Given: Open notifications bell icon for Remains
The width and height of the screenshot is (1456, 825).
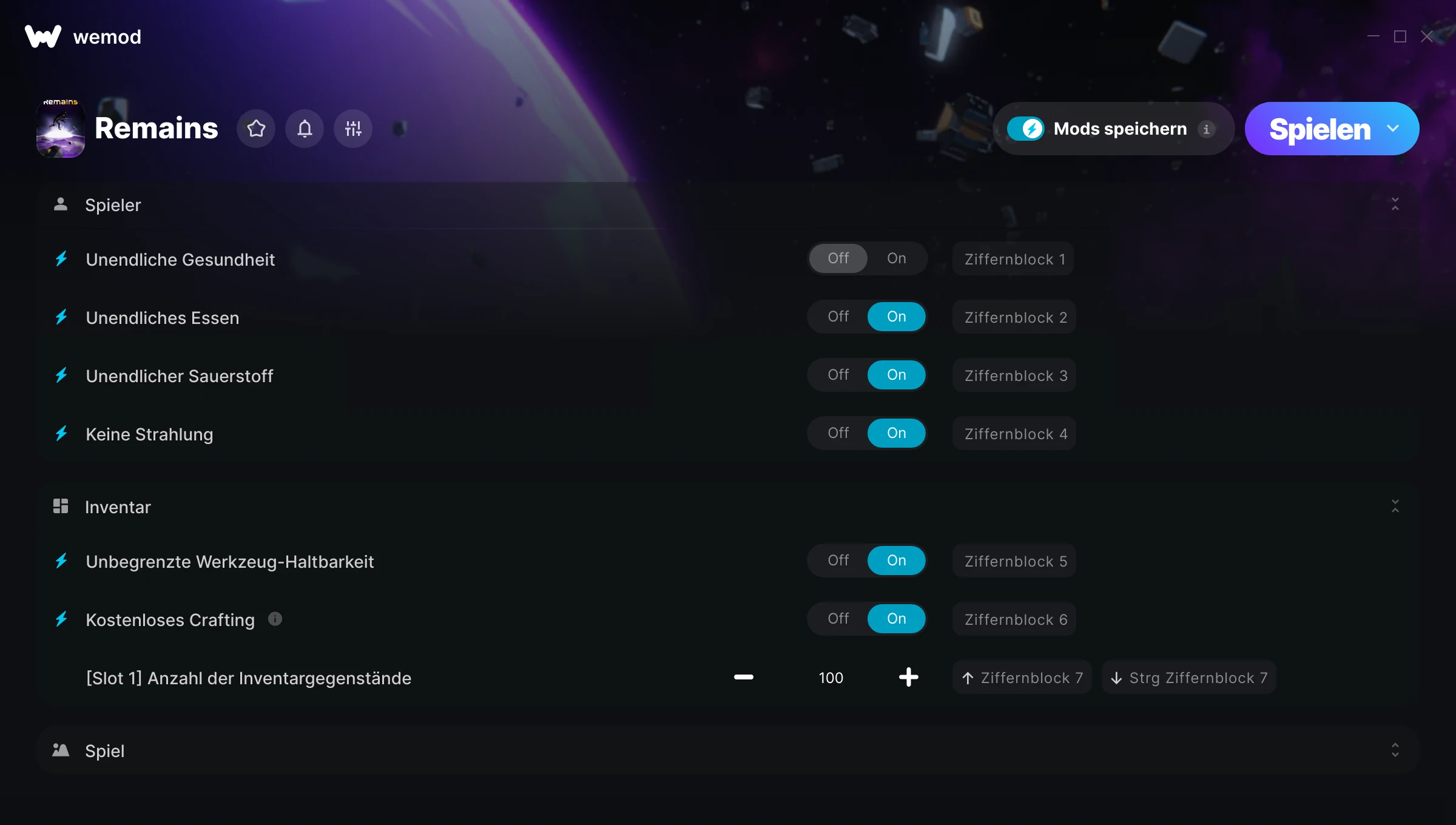Looking at the screenshot, I should point(305,129).
